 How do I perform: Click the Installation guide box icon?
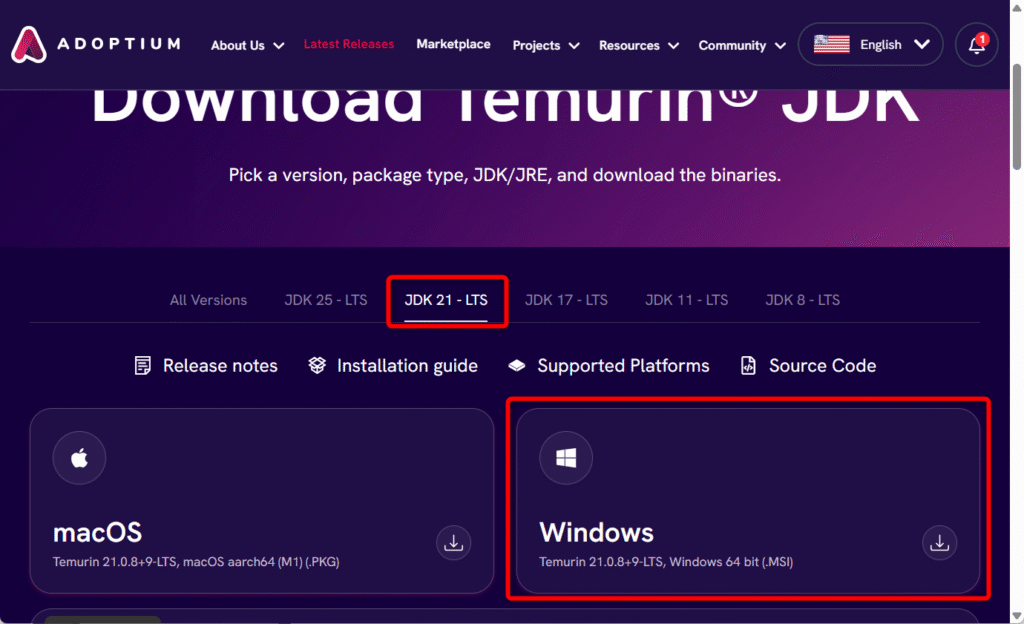(317, 366)
